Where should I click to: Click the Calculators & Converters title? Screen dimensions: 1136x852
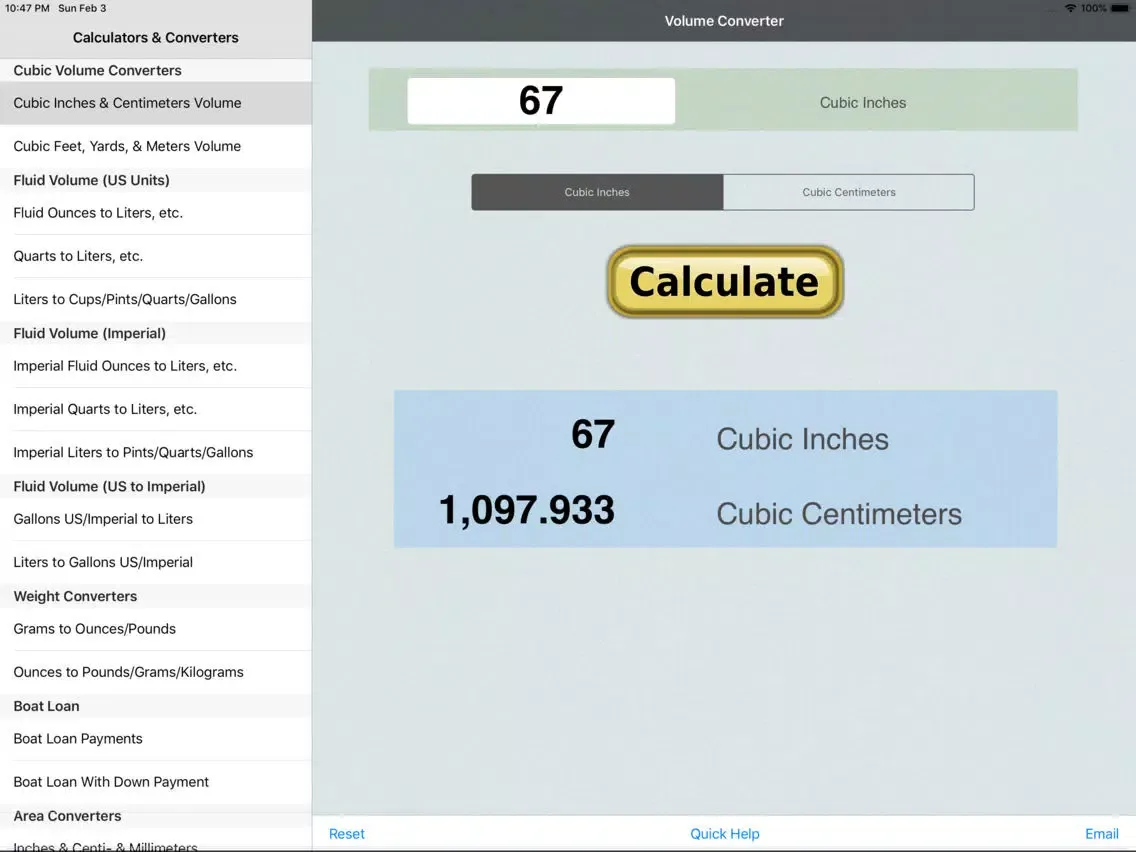[156, 38]
